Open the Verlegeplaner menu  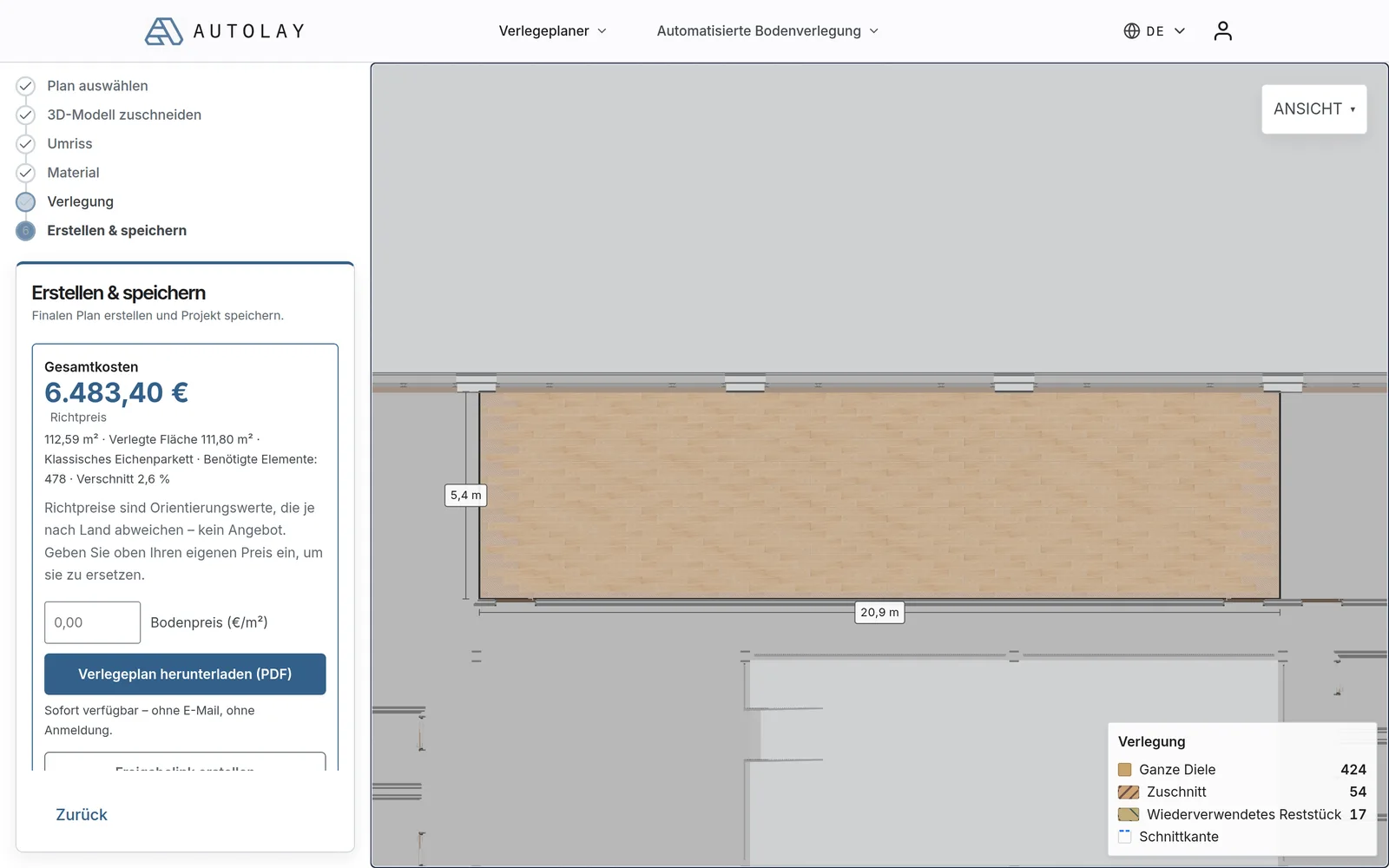[x=552, y=31]
